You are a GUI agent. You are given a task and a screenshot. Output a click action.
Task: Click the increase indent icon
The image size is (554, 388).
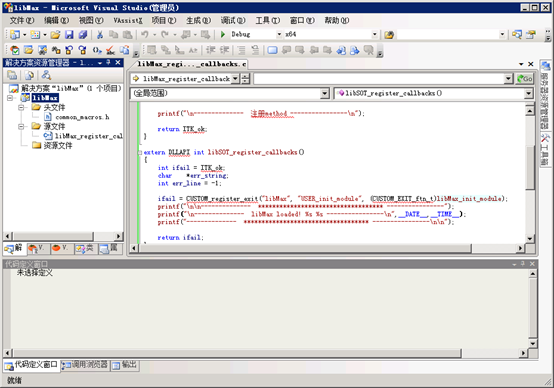(x=224, y=50)
